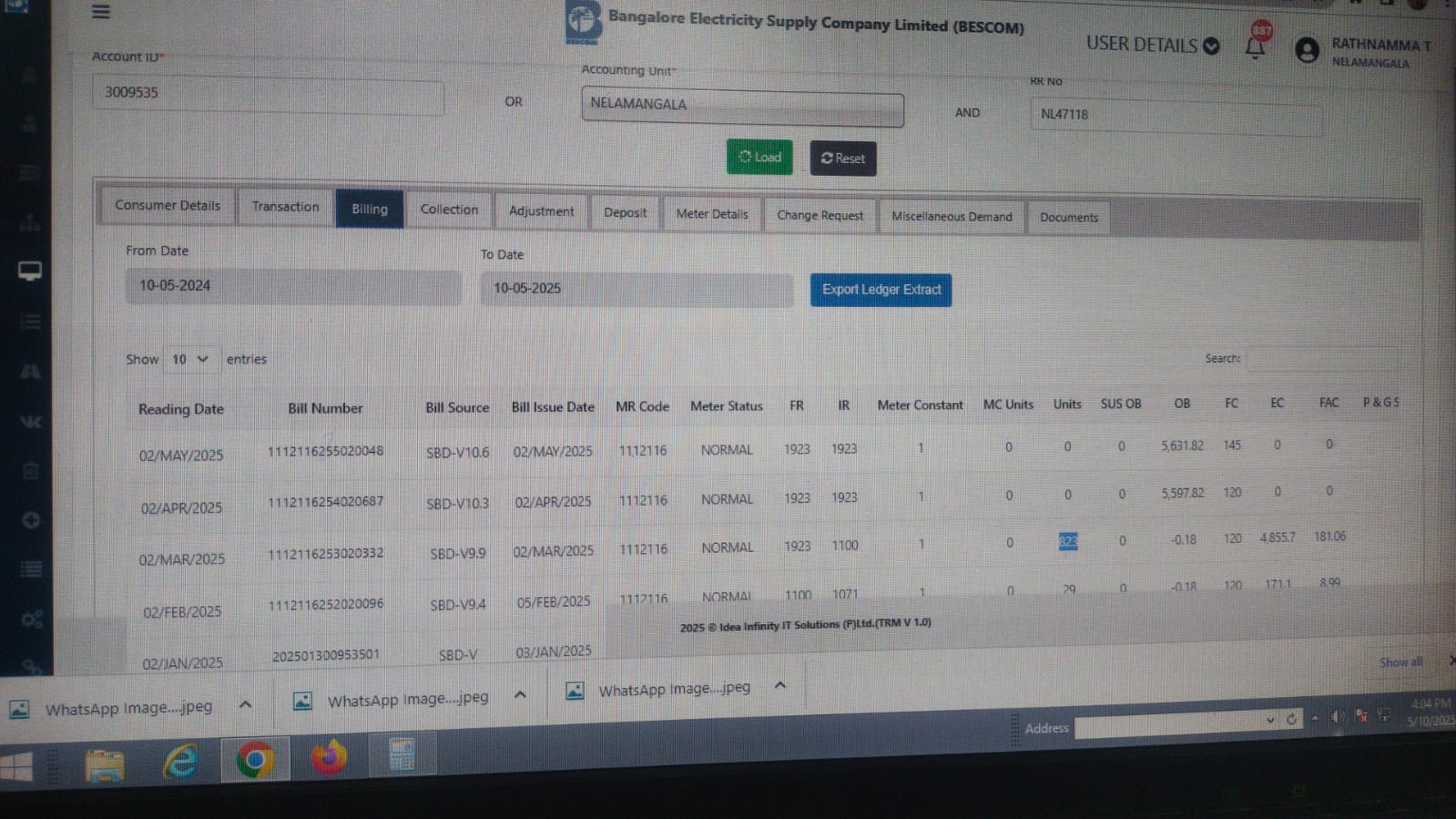This screenshot has height=819, width=1456.
Task: Toggle the hamburger menu icon
Action: tap(101, 12)
